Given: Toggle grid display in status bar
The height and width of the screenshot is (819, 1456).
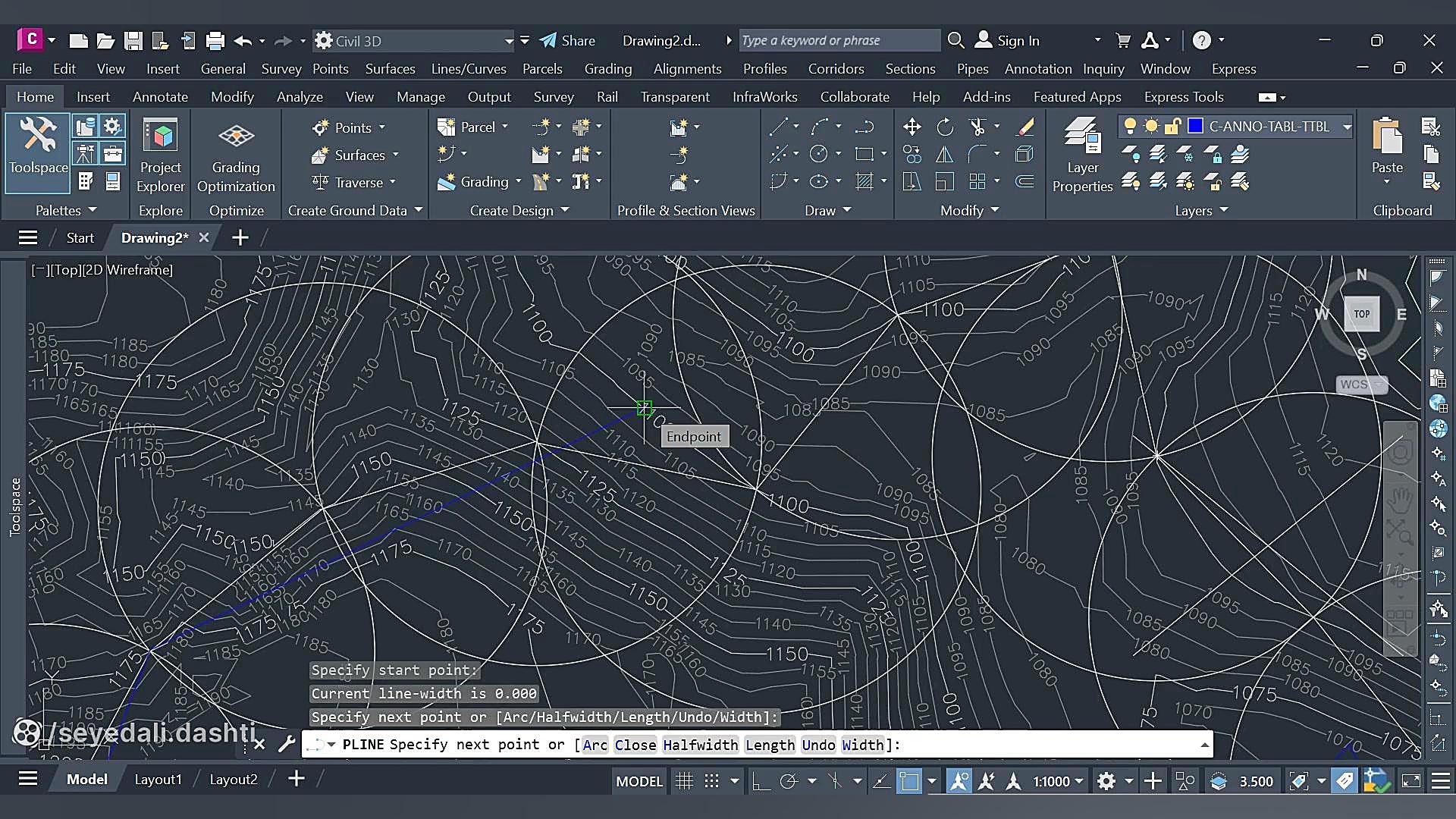Looking at the screenshot, I should point(684,781).
